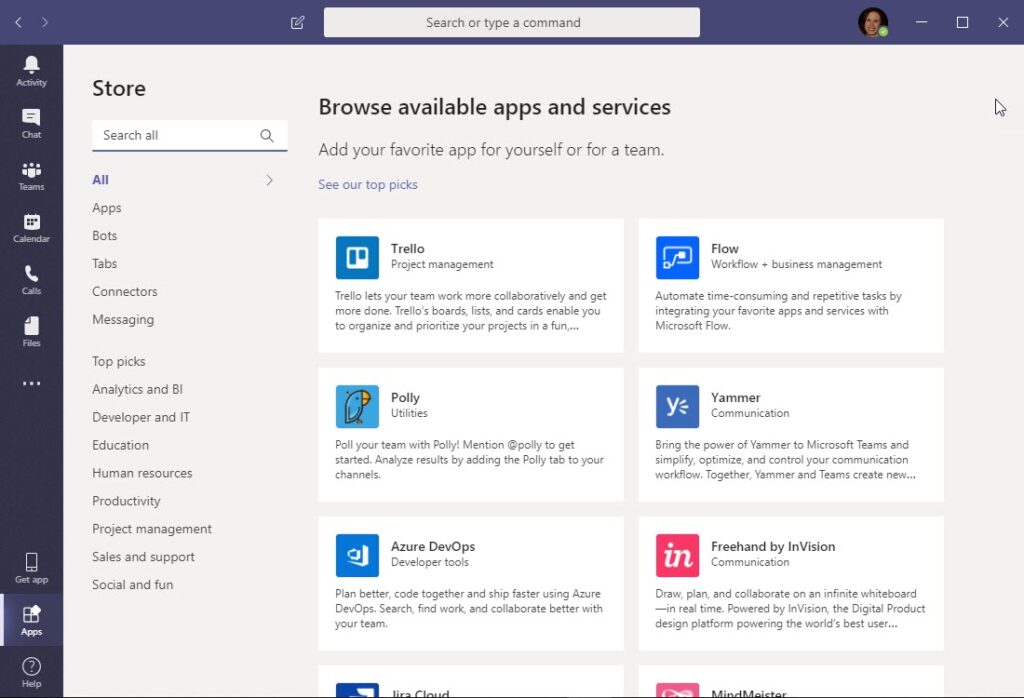Select the Bots category

point(105,236)
